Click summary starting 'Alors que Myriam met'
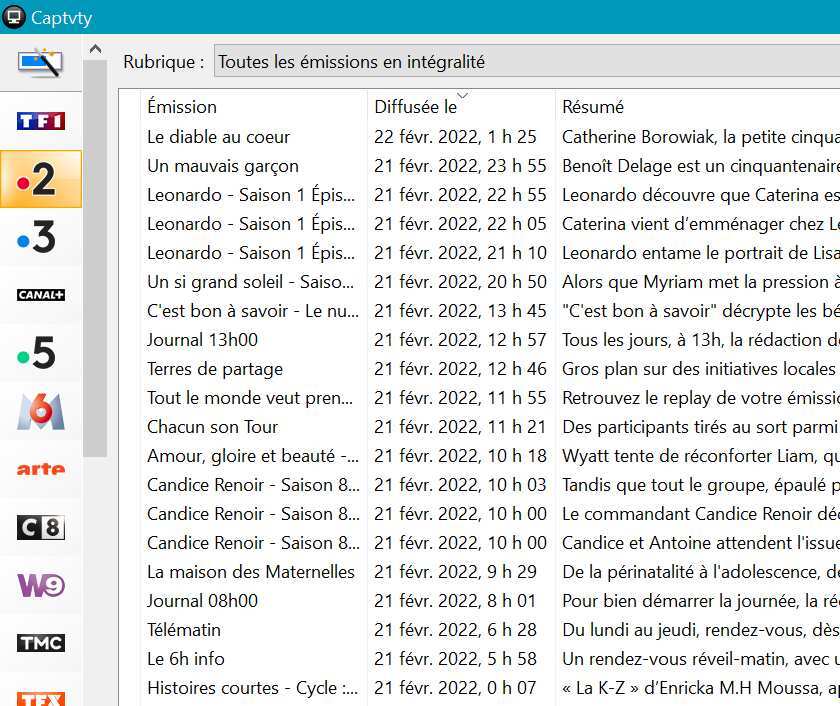This screenshot has height=706, width=840. pos(701,282)
